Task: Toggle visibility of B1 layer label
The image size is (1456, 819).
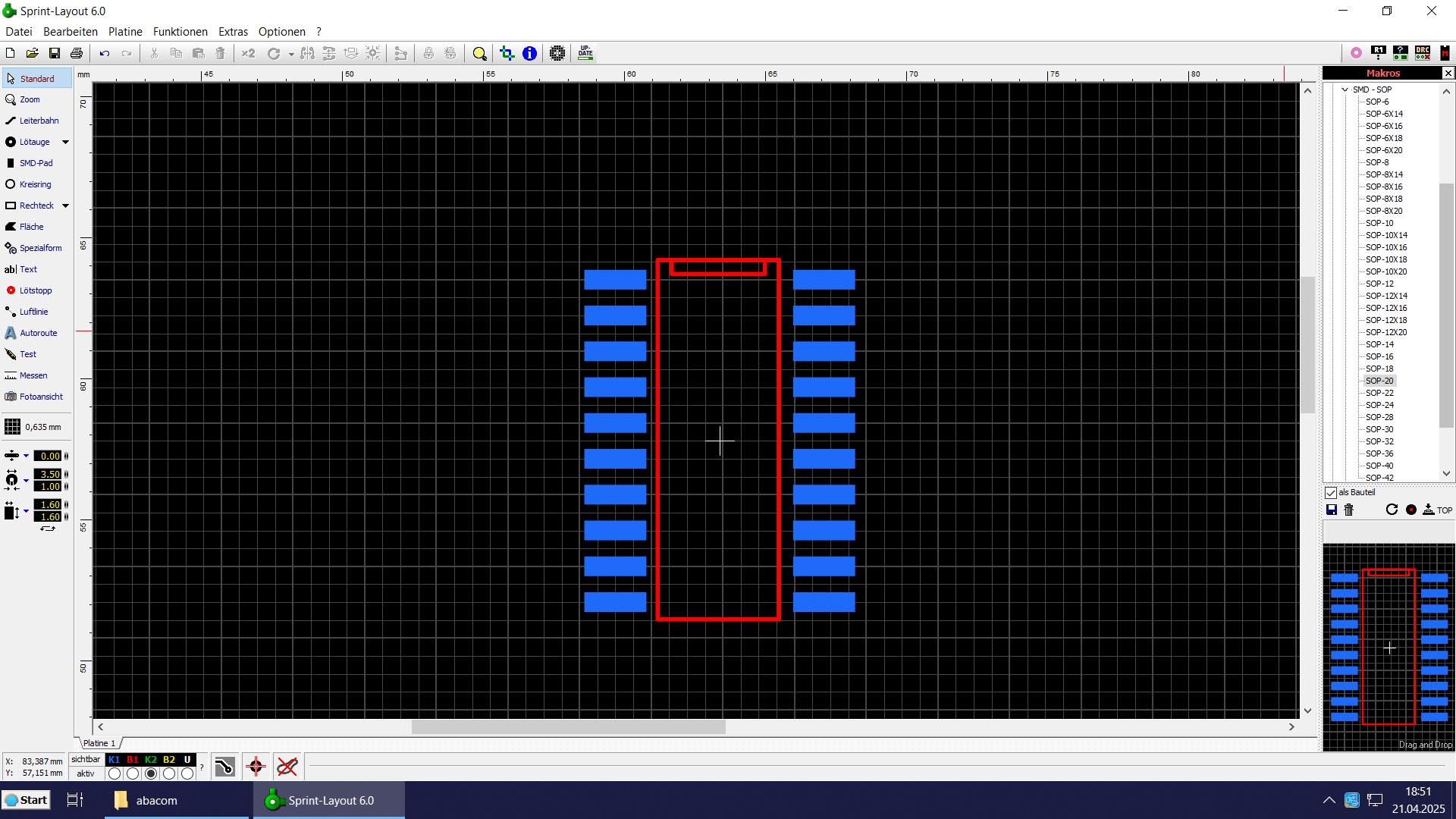Action: tap(133, 759)
